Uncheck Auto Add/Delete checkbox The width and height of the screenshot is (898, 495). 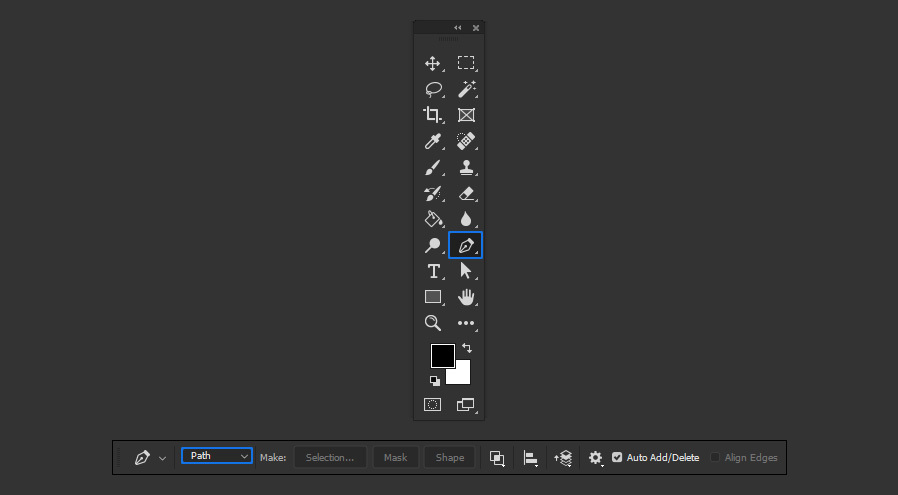617,457
